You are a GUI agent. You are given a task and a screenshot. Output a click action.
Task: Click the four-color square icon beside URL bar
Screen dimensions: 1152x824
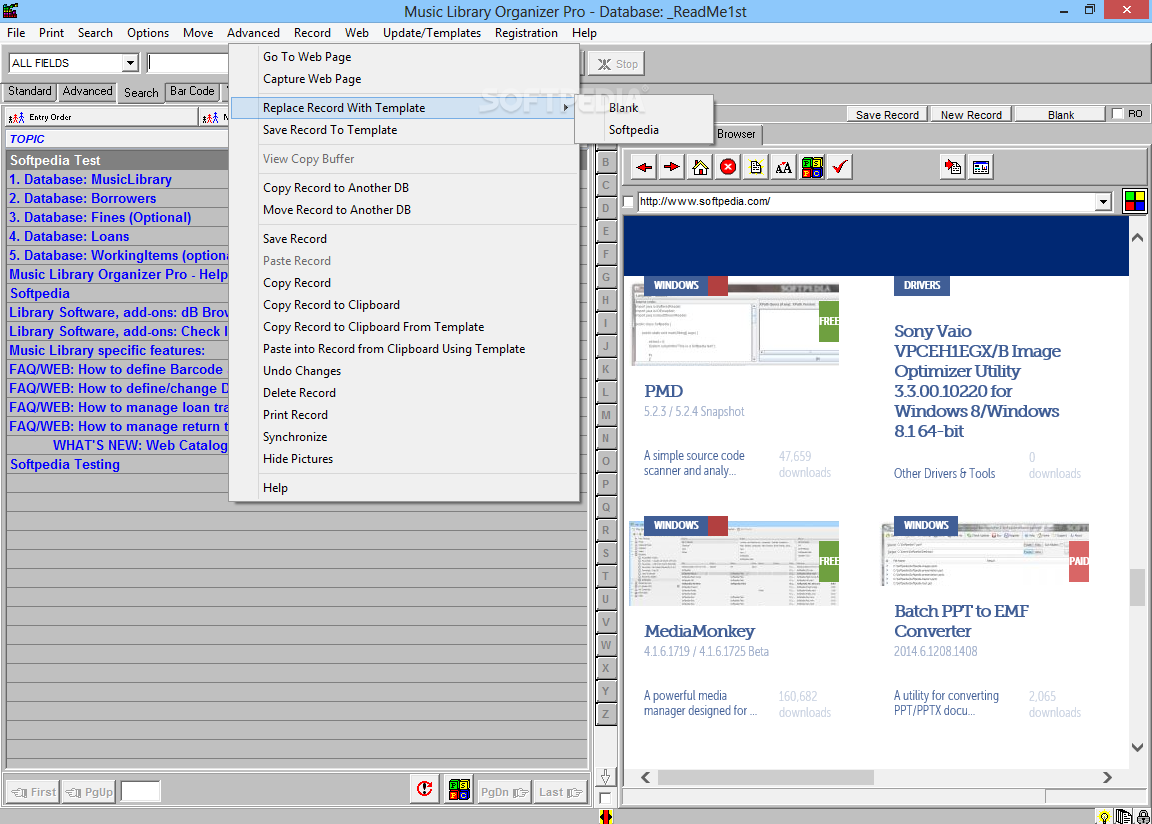pos(1135,201)
